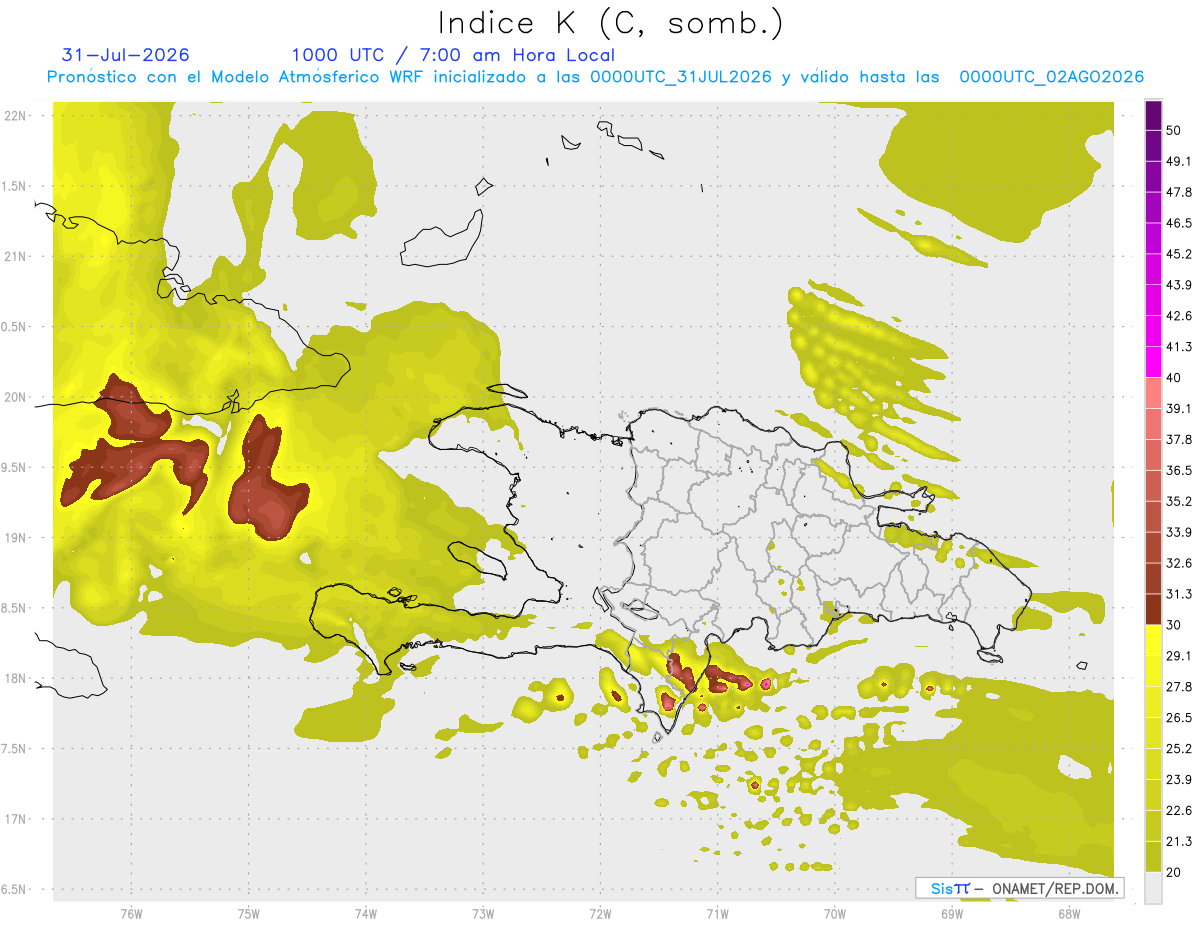This screenshot has width=1200, height=927.
Task: Click the 'SisTT – ONAMET/REP.DOM.' credit box
Action: click(1019, 888)
